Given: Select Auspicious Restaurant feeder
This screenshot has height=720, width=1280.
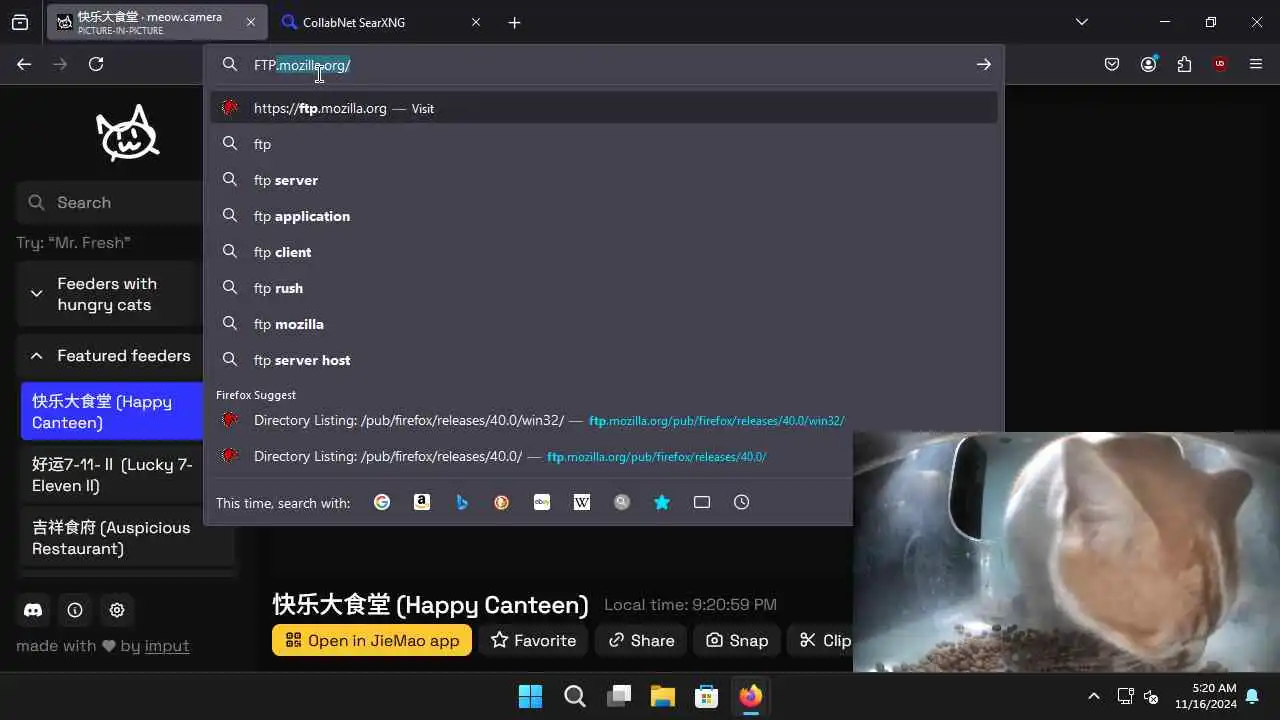Looking at the screenshot, I should (x=127, y=538).
